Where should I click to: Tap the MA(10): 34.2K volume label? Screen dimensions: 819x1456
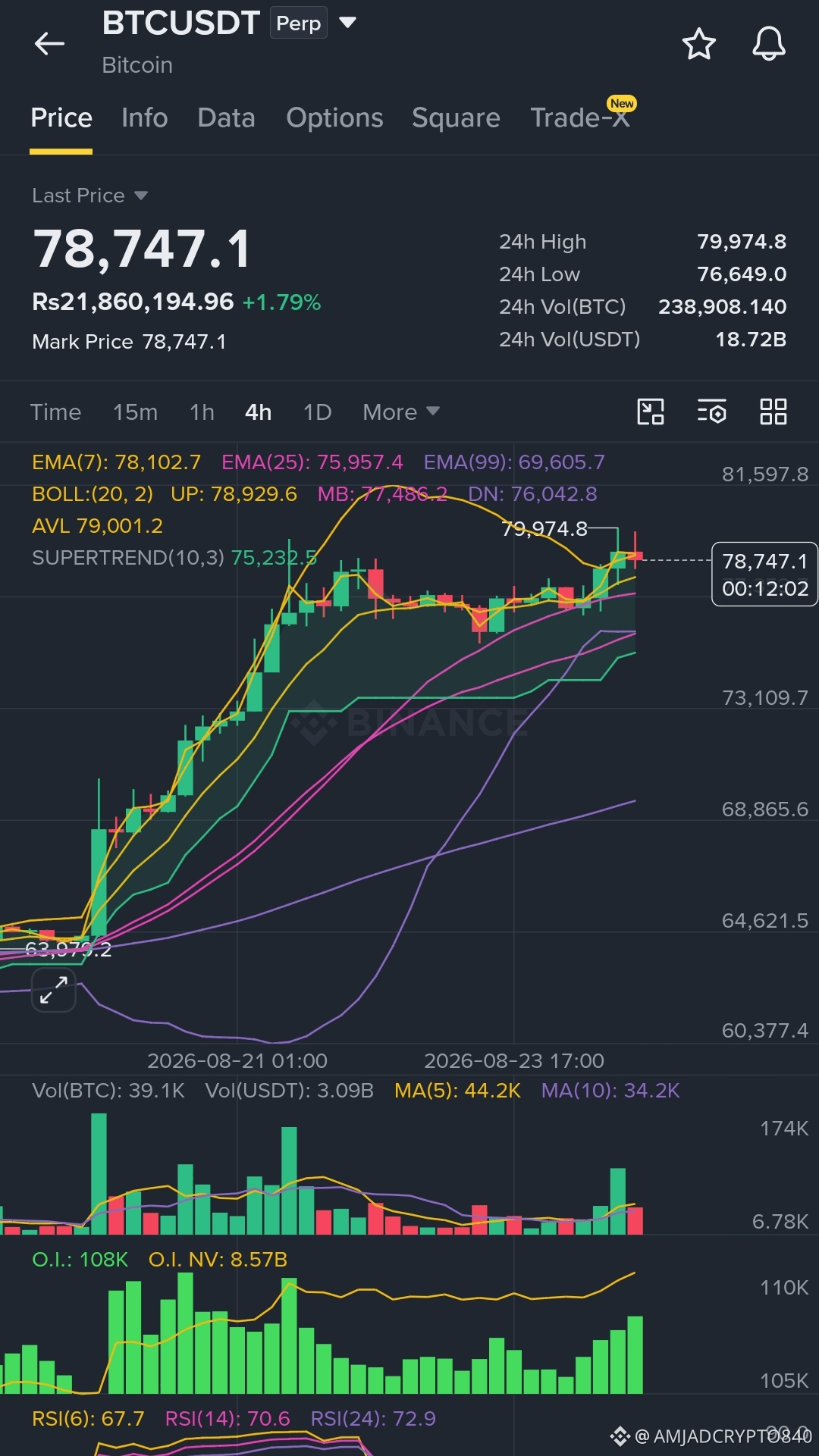[x=610, y=1090]
